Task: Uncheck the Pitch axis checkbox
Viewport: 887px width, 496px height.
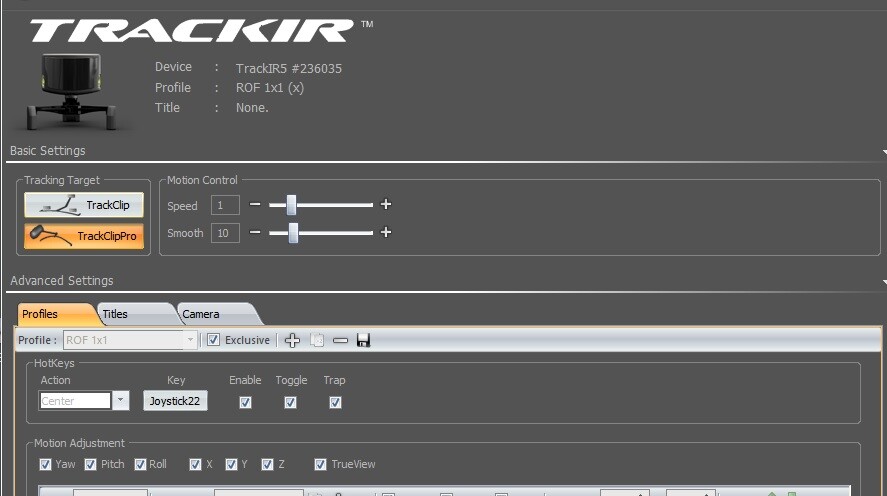Action: (91, 464)
